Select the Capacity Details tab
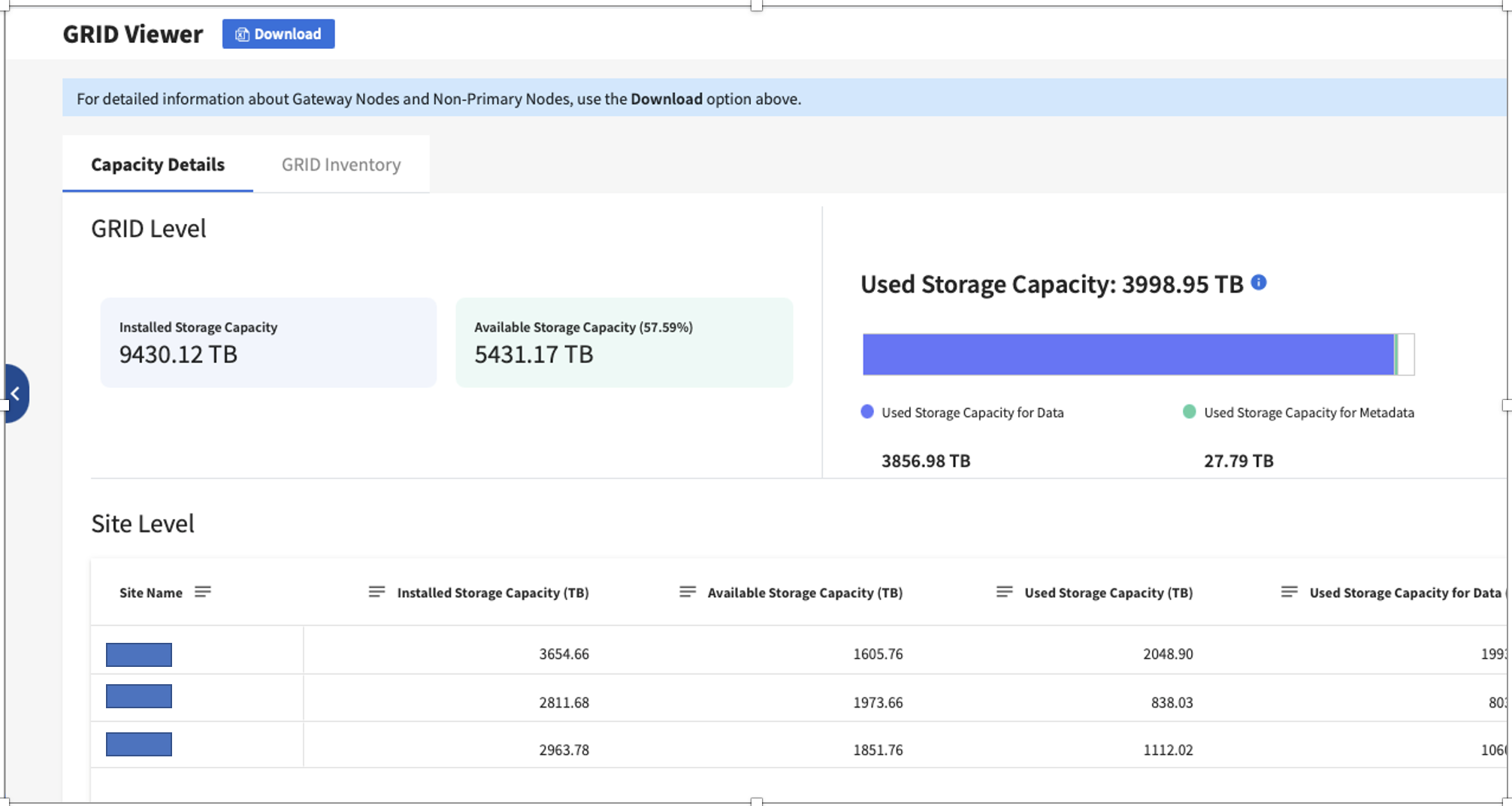 [157, 165]
